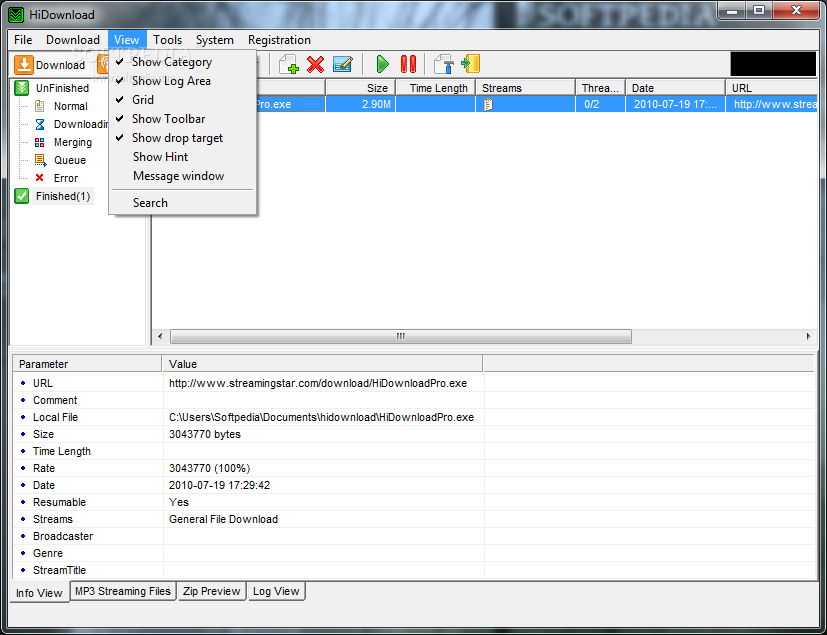Toggle the Show drop target option
The image size is (827, 635).
pos(182,138)
